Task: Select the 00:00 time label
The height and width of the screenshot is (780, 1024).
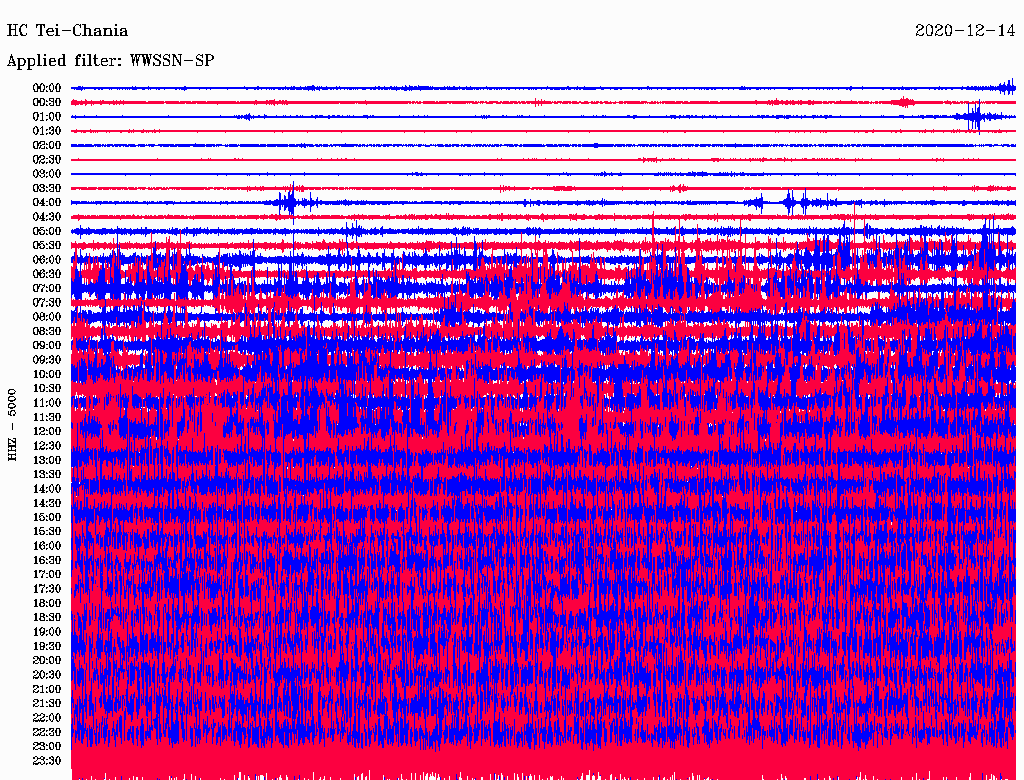Action: click(47, 88)
